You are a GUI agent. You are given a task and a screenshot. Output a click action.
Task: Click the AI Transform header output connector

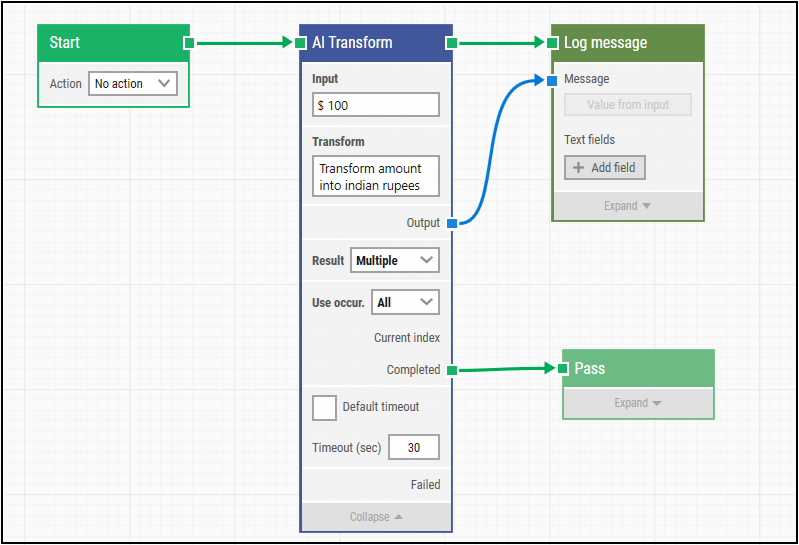pos(452,43)
